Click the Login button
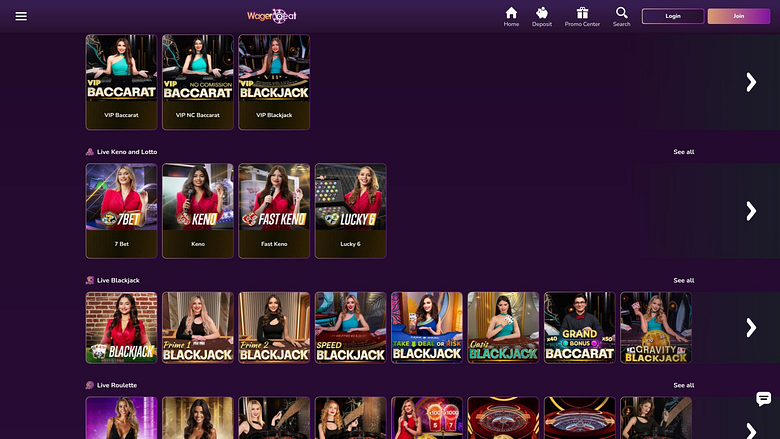This screenshot has width=780, height=439. click(673, 16)
